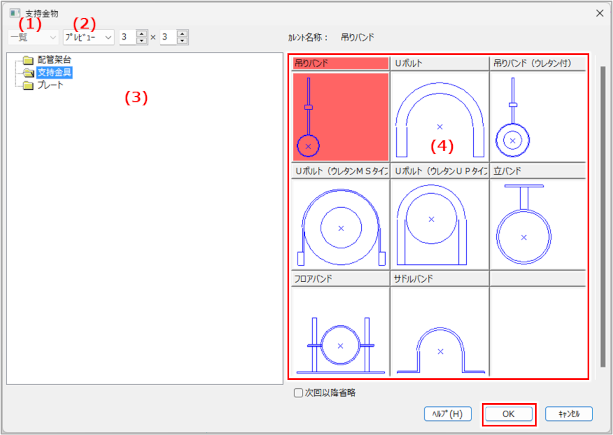Increase the first grid count spinner
The width and height of the screenshot is (613, 435).
click(x=142, y=32)
